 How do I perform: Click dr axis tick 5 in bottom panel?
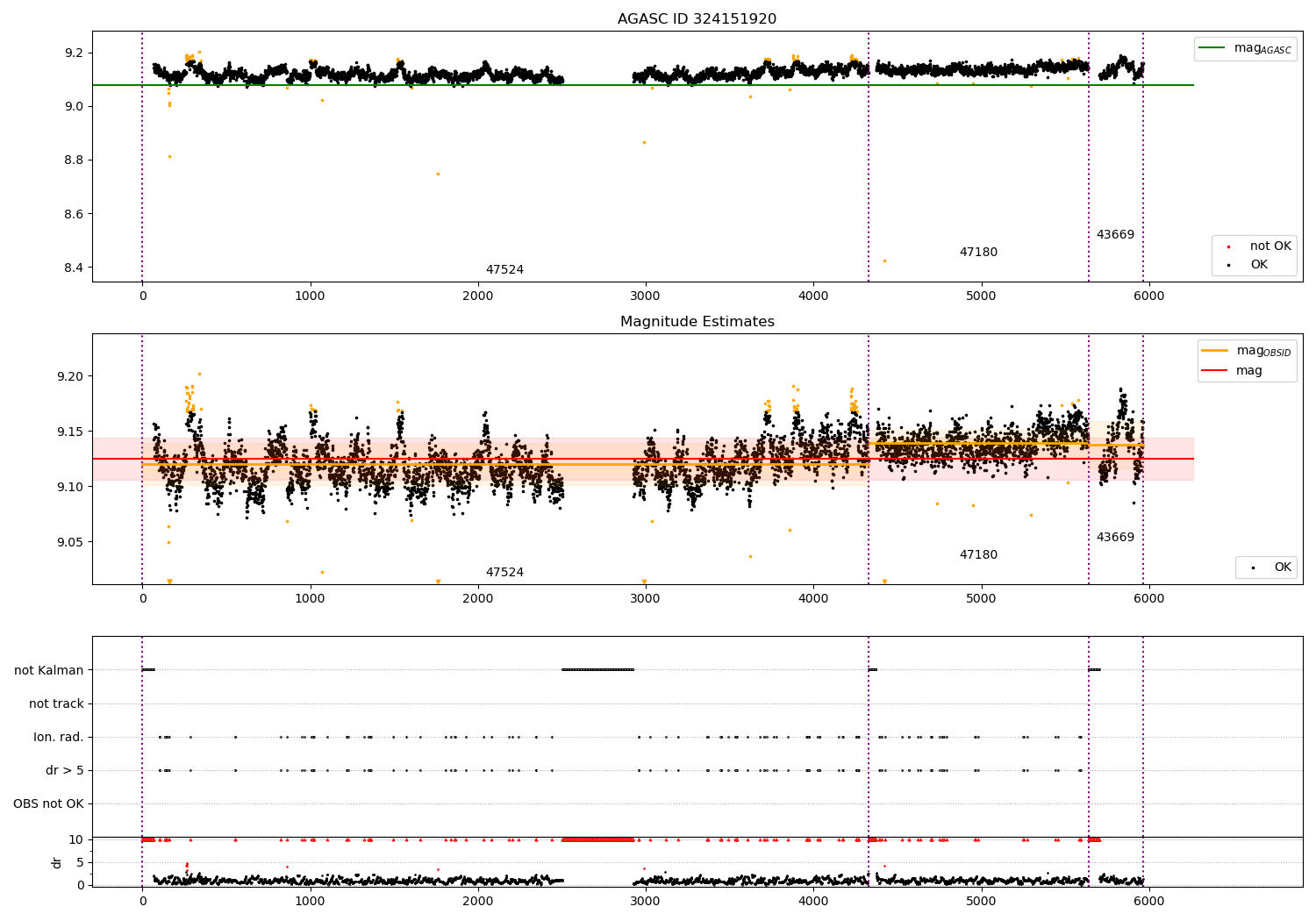click(x=81, y=862)
